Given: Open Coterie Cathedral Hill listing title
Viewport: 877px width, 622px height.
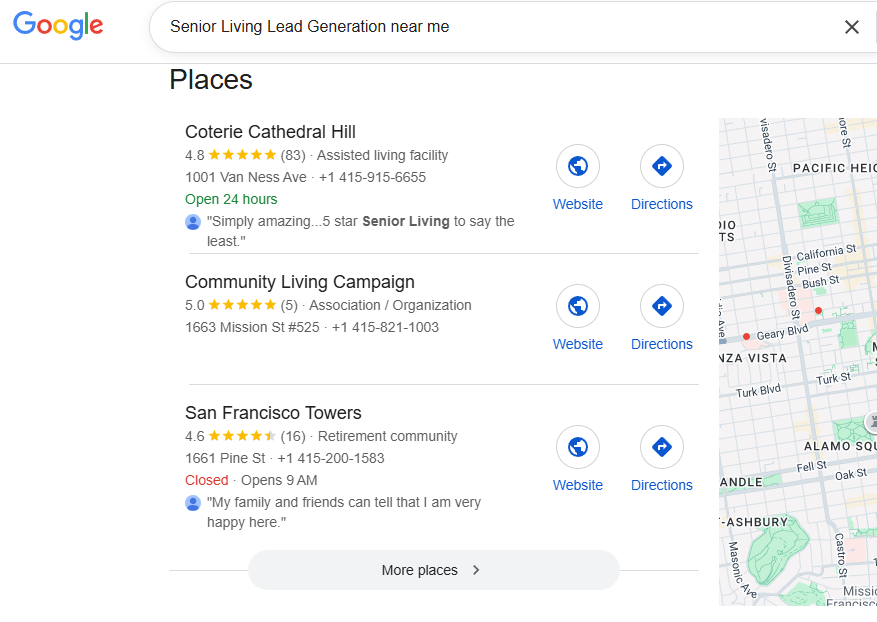Looking at the screenshot, I should 270,132.
